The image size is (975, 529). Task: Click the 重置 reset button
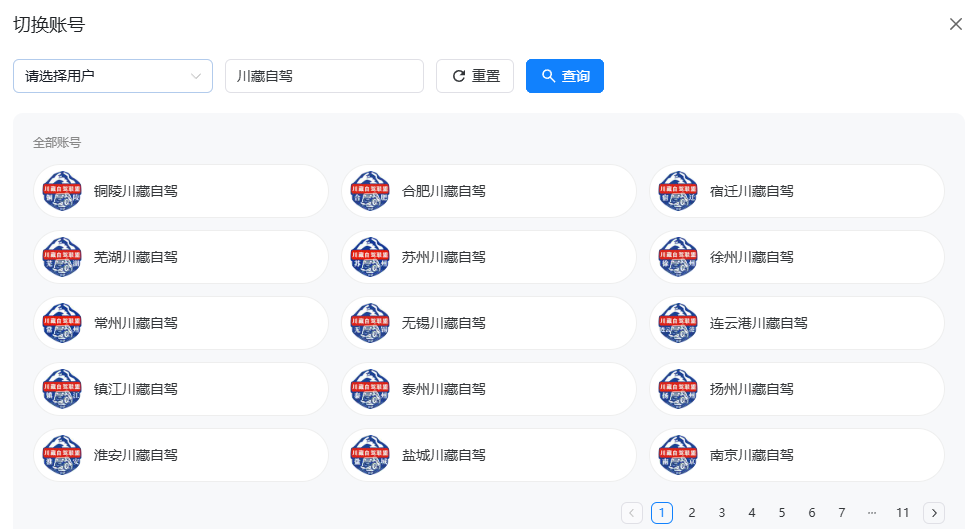coord(475,76)
